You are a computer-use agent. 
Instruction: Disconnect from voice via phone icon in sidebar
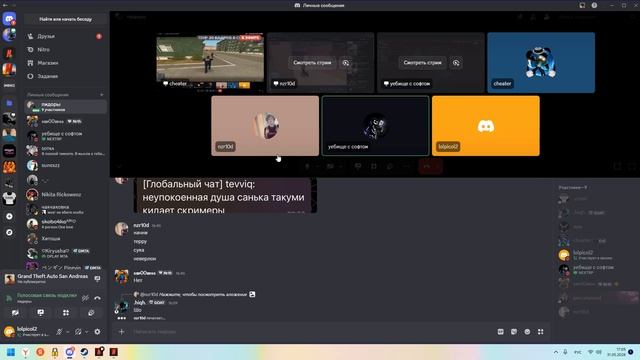pyautogui.click(x=97, y=298)
